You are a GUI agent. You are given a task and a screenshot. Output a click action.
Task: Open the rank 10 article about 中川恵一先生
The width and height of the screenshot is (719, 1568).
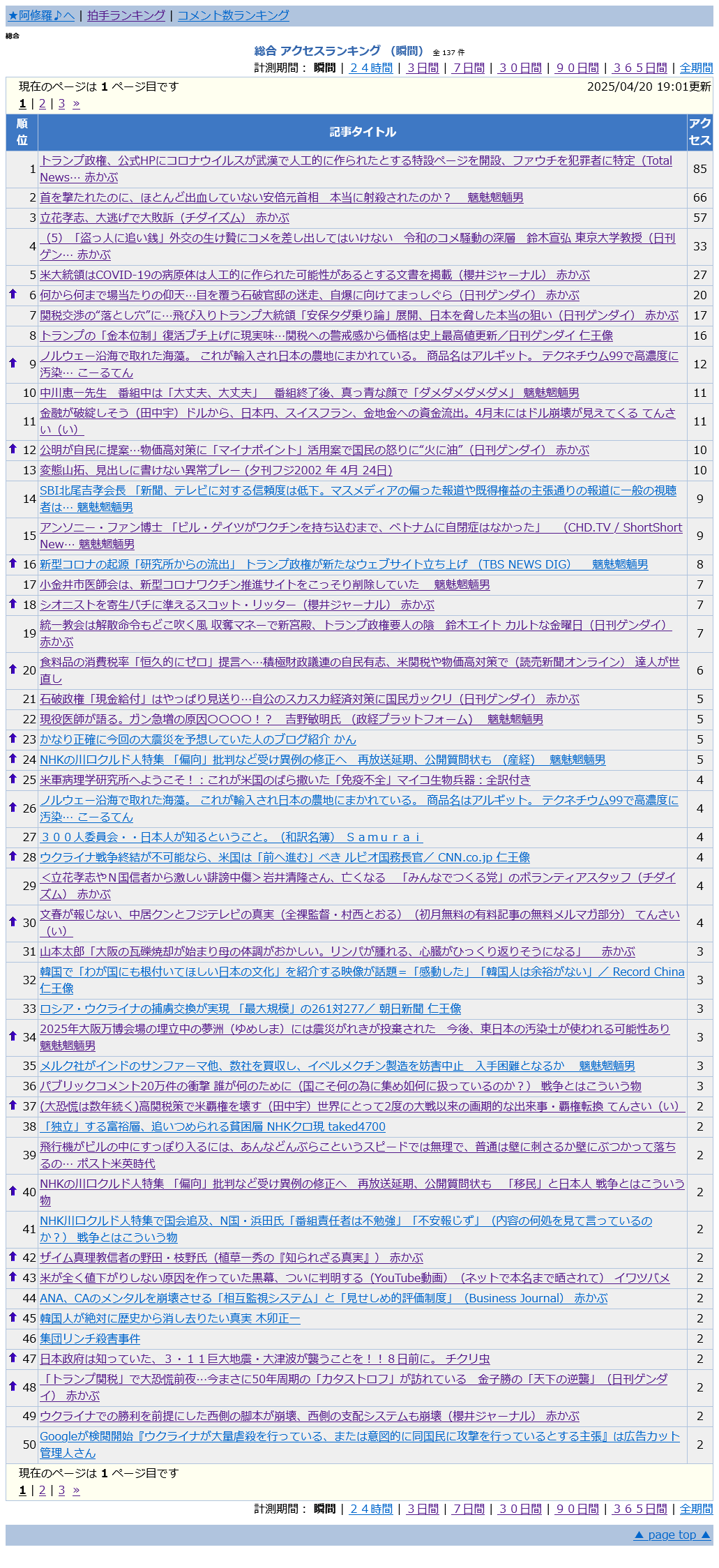pos(309,393)
